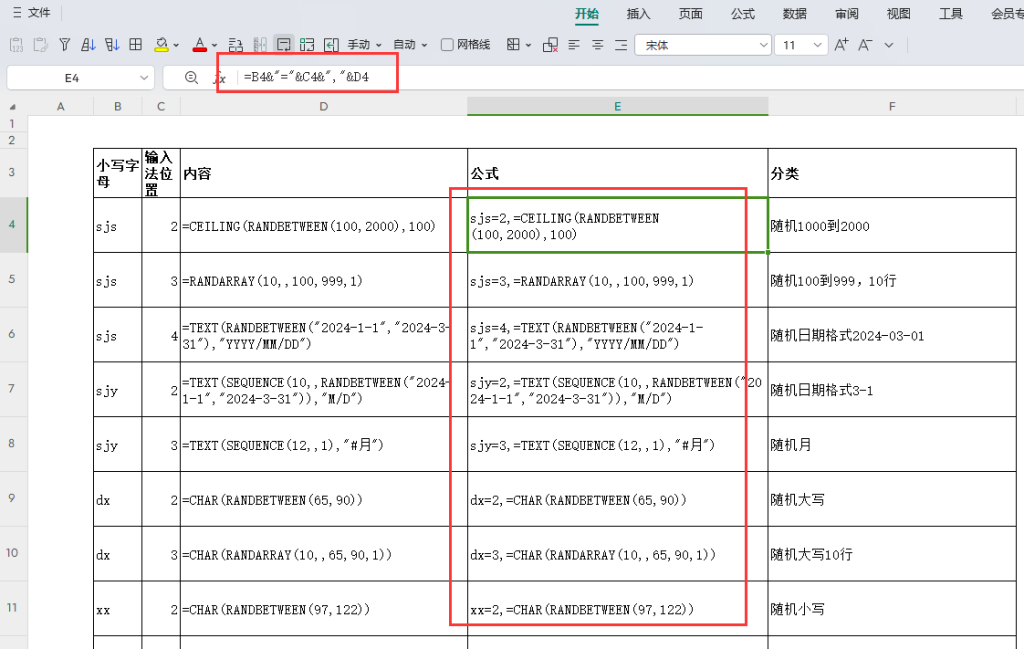Decrease font size with A- icon
The width and height of the screenshot is (1024, 649).
[x=865, y=44]
